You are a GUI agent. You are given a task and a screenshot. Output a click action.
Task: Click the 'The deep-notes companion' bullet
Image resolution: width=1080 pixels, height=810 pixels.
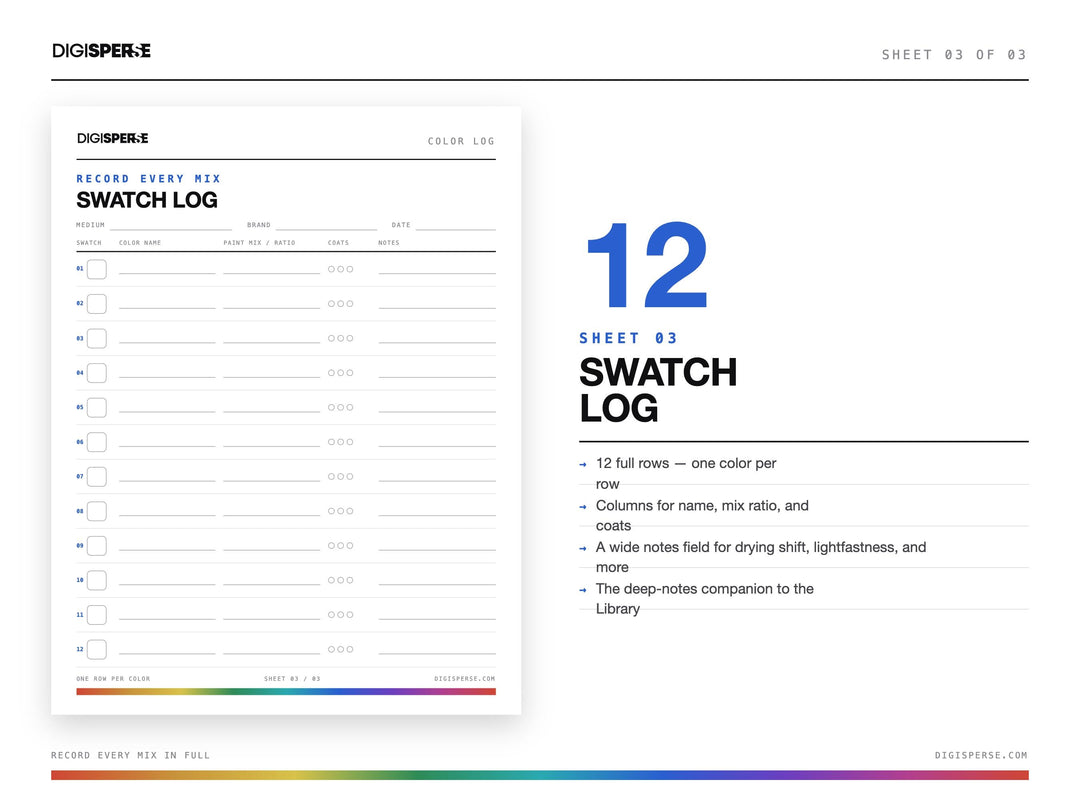705,599
